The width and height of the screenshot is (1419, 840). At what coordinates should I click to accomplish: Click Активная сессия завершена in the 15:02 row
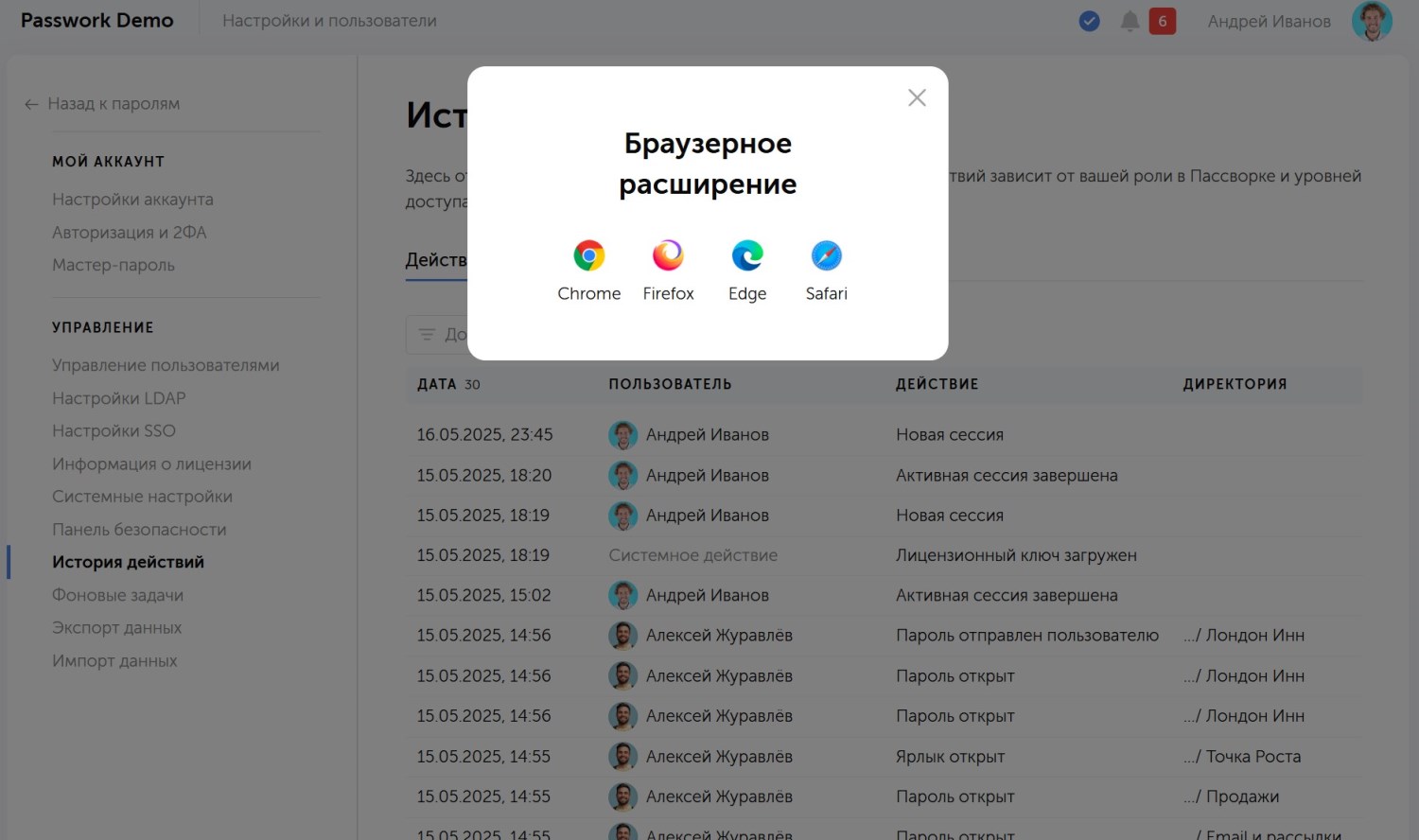point(1007,595)
